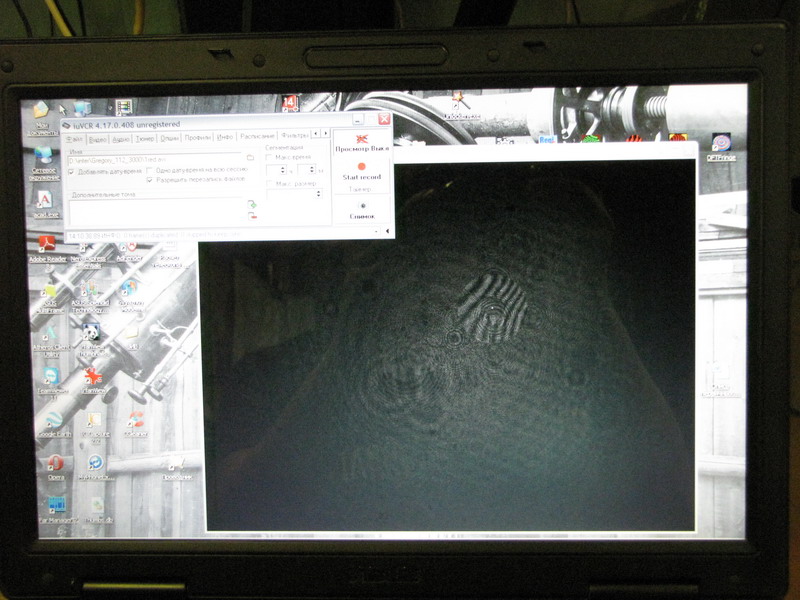Open the IrfanView red star icon
This screenshot has width=800, height=600.
(x=93, y=380)
